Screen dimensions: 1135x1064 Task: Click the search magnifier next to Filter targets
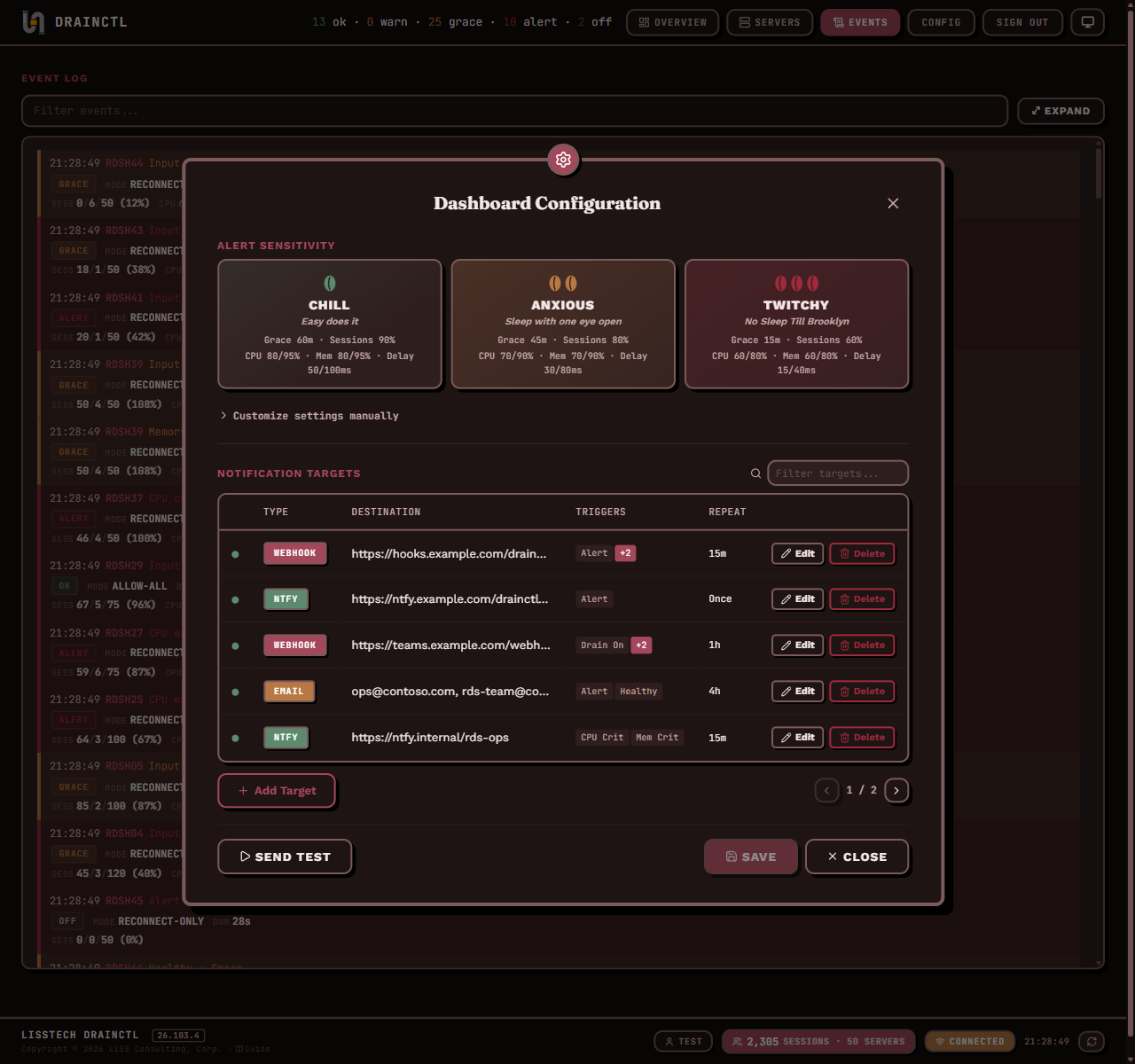[755, 473]
